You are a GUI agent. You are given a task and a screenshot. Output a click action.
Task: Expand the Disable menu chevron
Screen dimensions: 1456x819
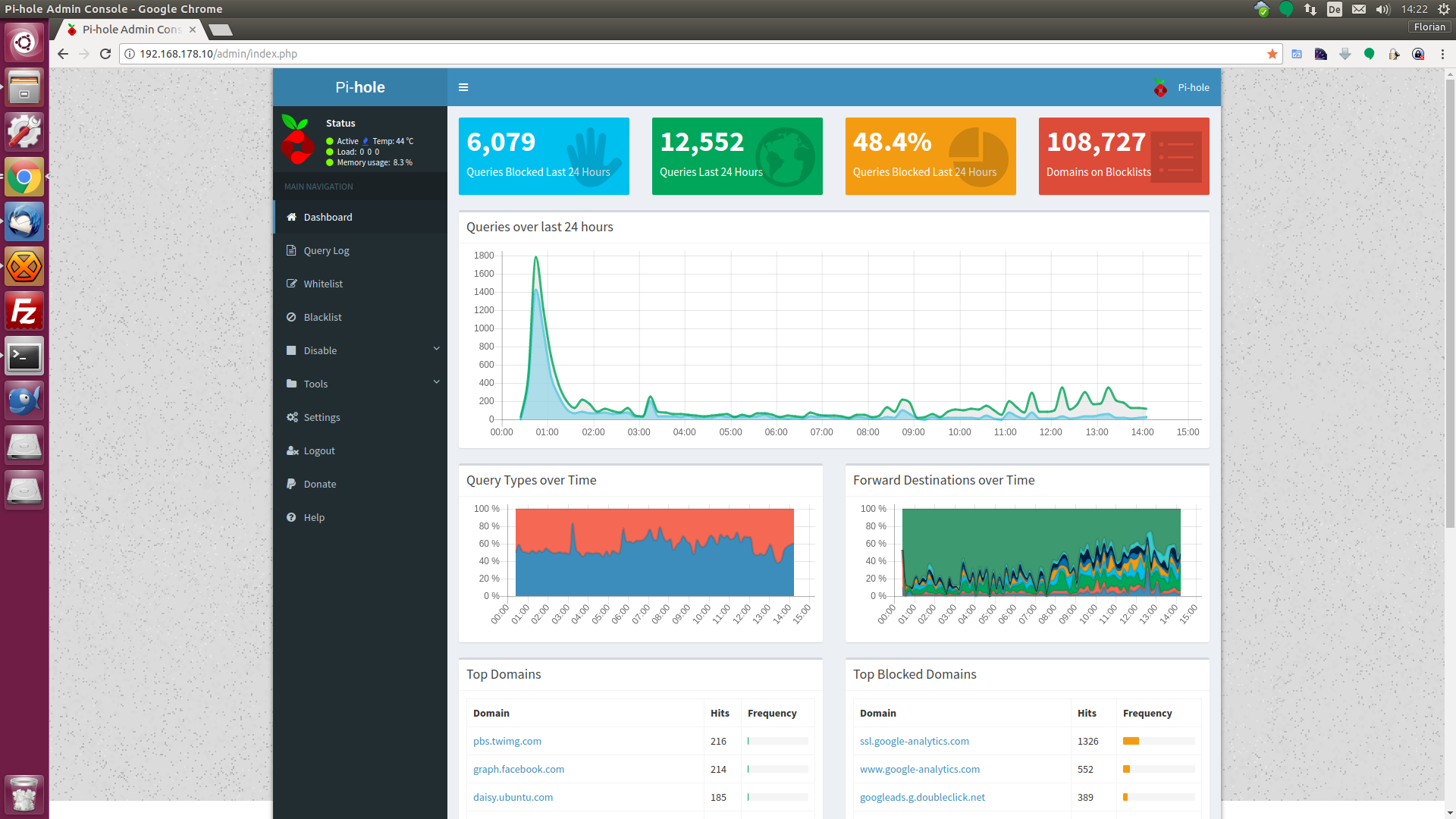tap(436, 349)
